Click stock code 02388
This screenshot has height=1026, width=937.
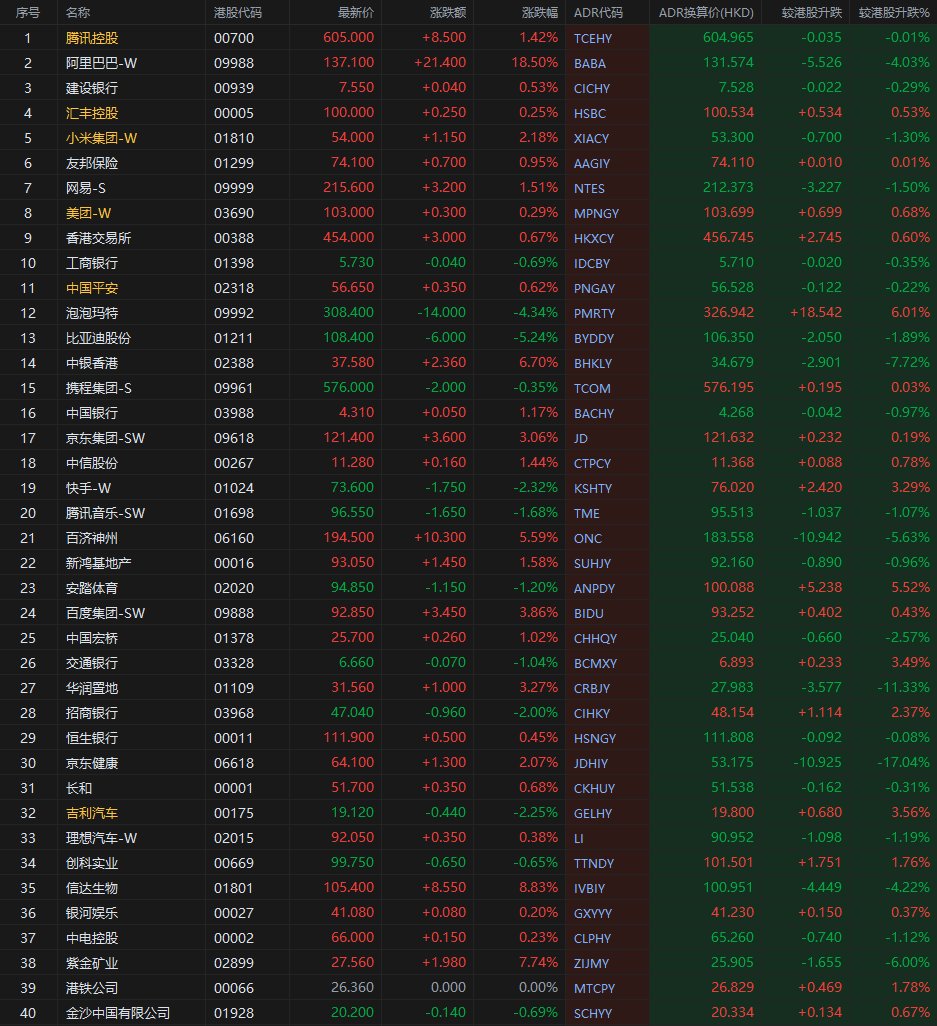234,363
